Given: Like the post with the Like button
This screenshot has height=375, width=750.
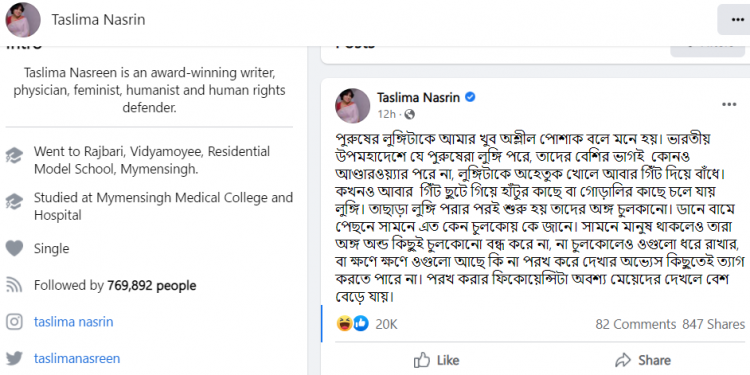Looking at the screenshot, I should click(x=436, y=360).
